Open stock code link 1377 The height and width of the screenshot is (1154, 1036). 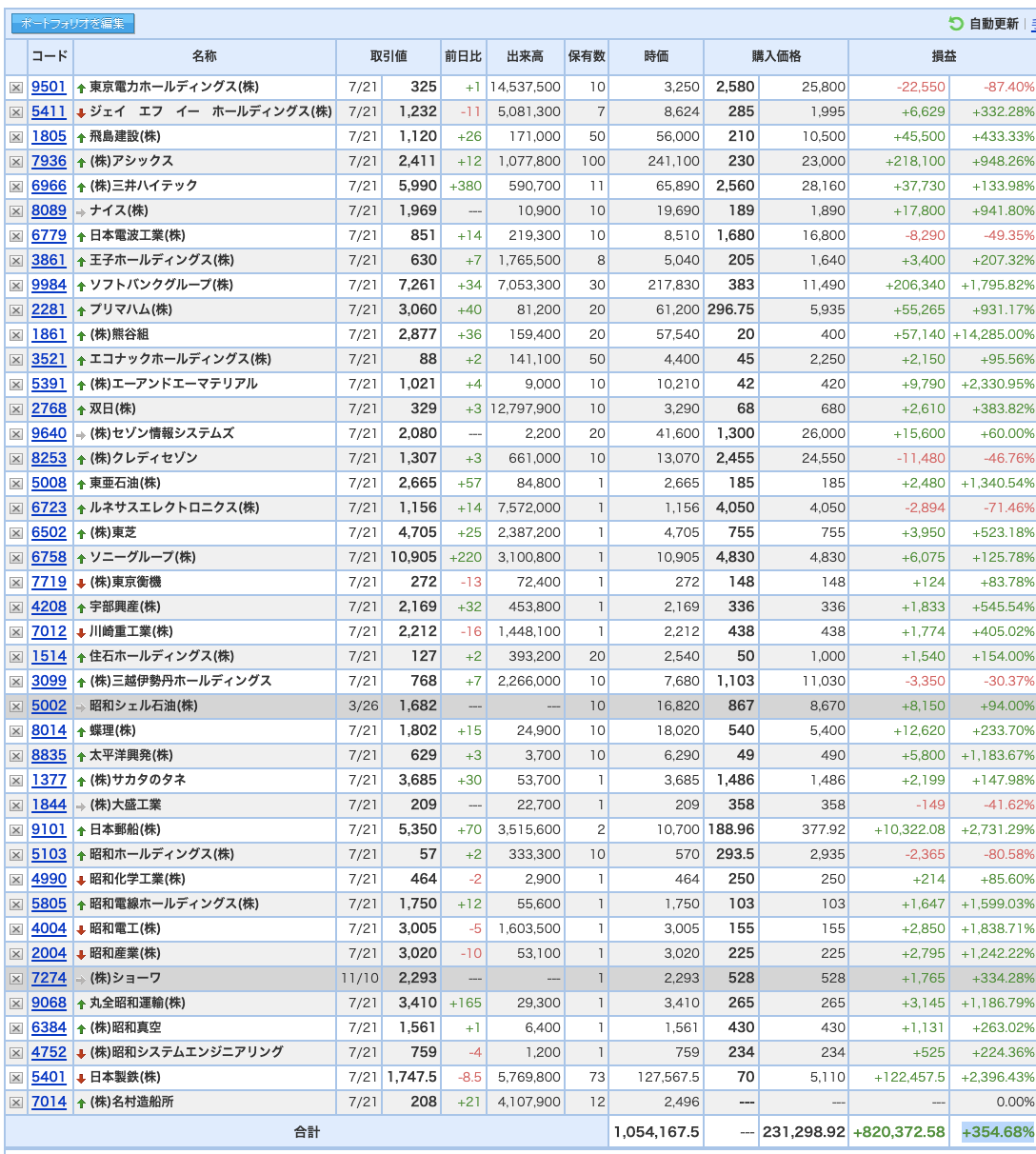pos(49,780)
